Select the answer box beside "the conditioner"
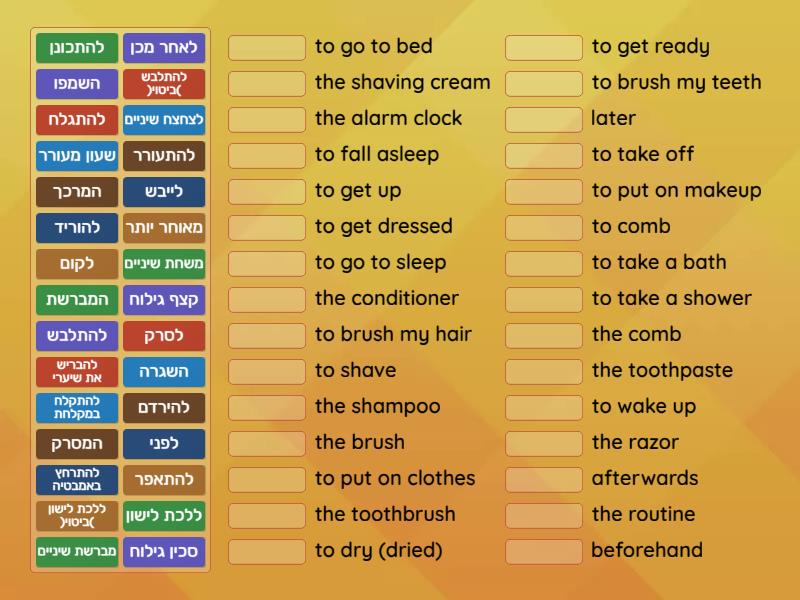800x600 pixels. click(x=267, y=299)
